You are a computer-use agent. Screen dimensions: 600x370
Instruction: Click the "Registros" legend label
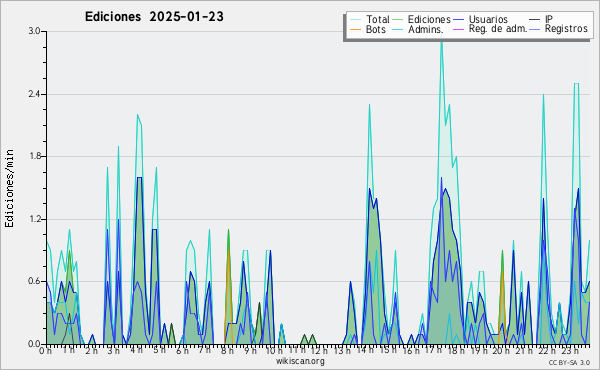[x=566, y=29]
